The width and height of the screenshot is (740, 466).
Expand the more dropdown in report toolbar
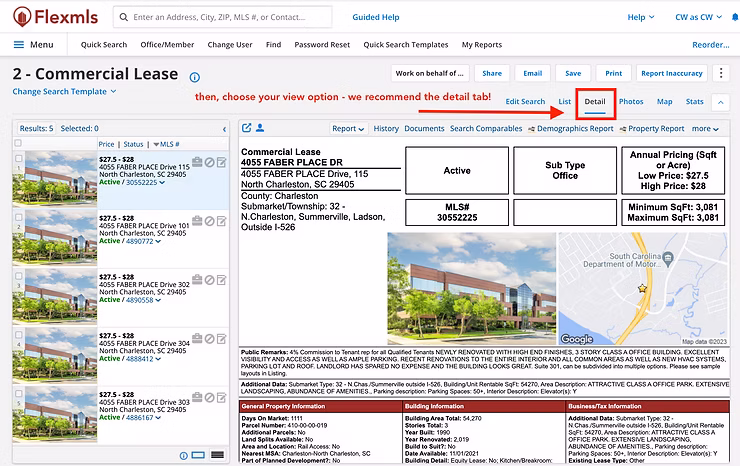pos(705,128)
